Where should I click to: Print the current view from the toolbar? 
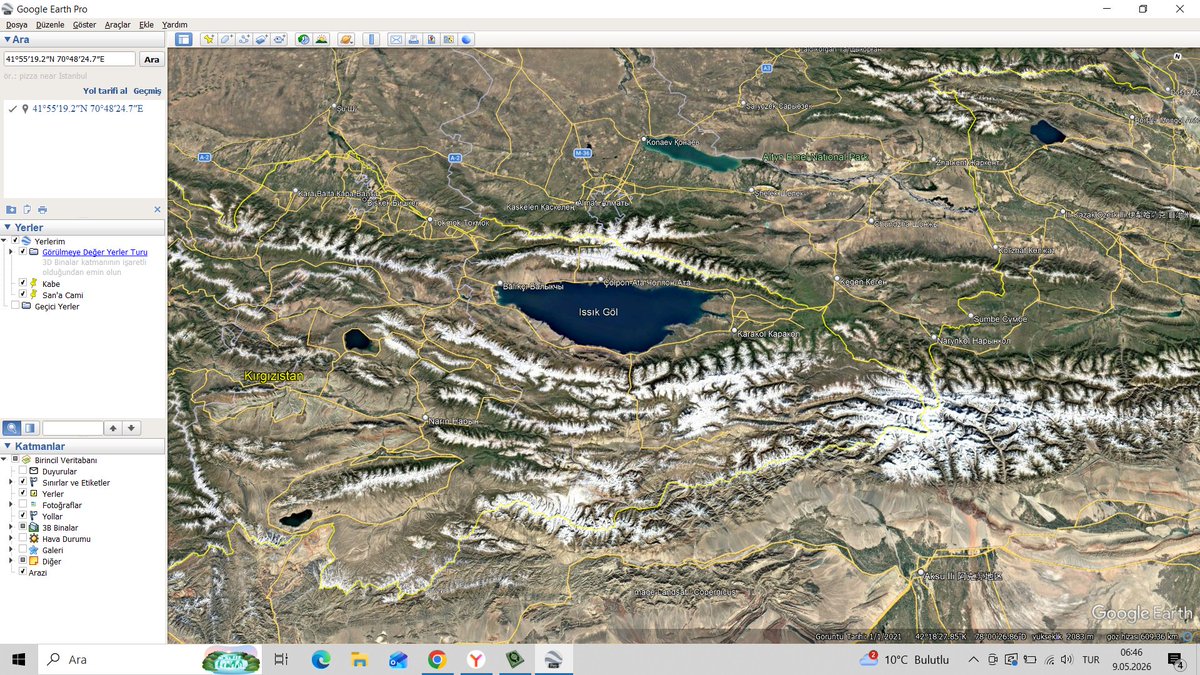point(414,39)
